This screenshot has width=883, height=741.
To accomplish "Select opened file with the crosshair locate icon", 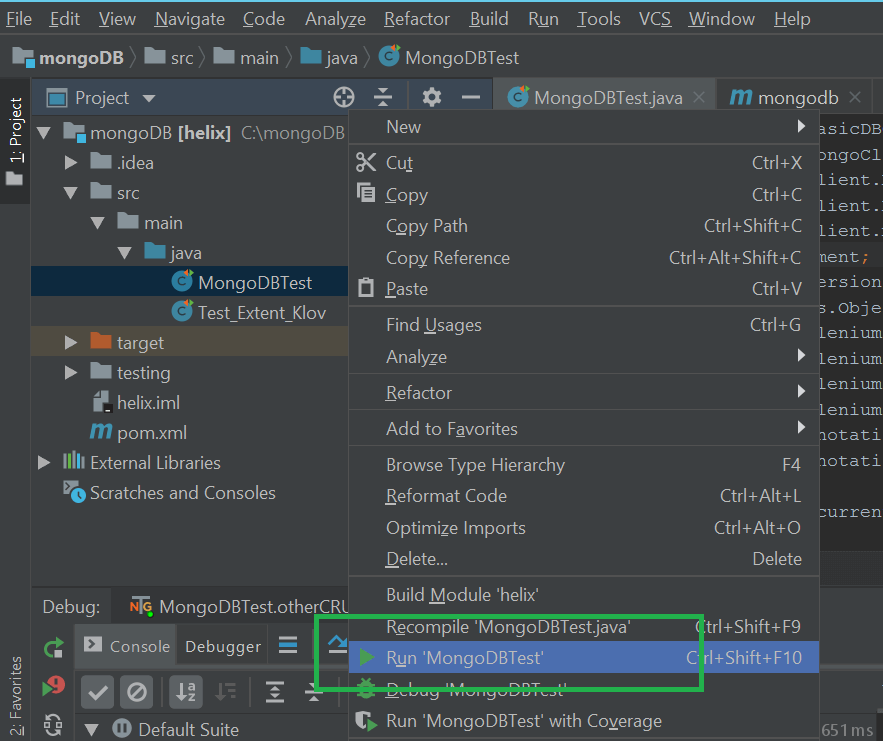I will pyautogui.click(x=344, y=96).
